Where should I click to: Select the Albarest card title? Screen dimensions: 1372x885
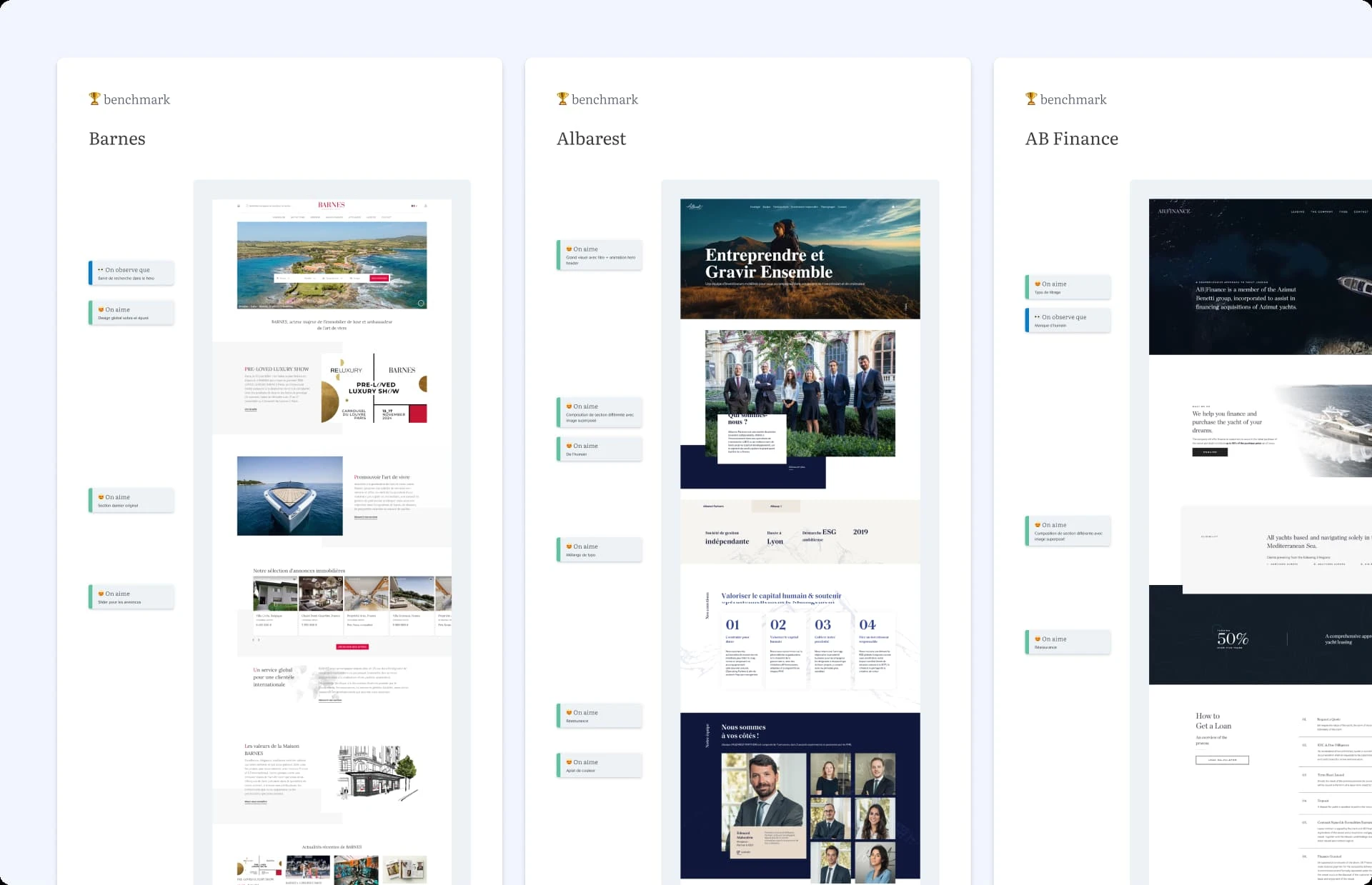(592, 139)
